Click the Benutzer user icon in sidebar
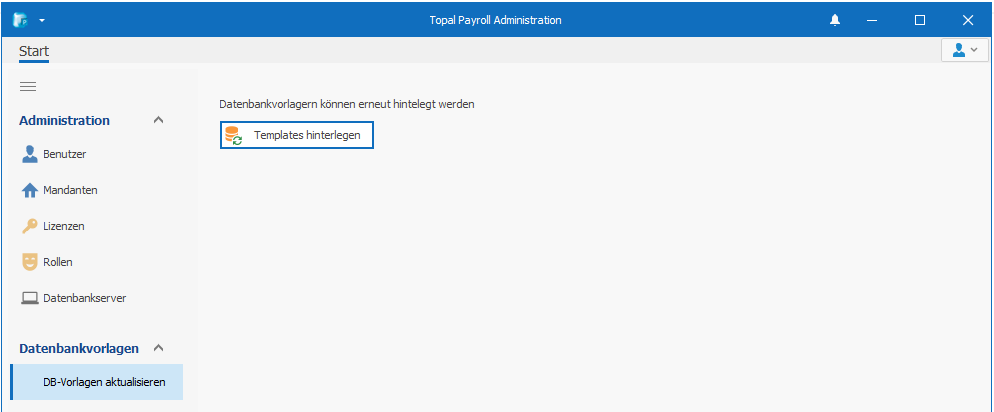Screen dimensions: 994x412 [x=30, y=155]
